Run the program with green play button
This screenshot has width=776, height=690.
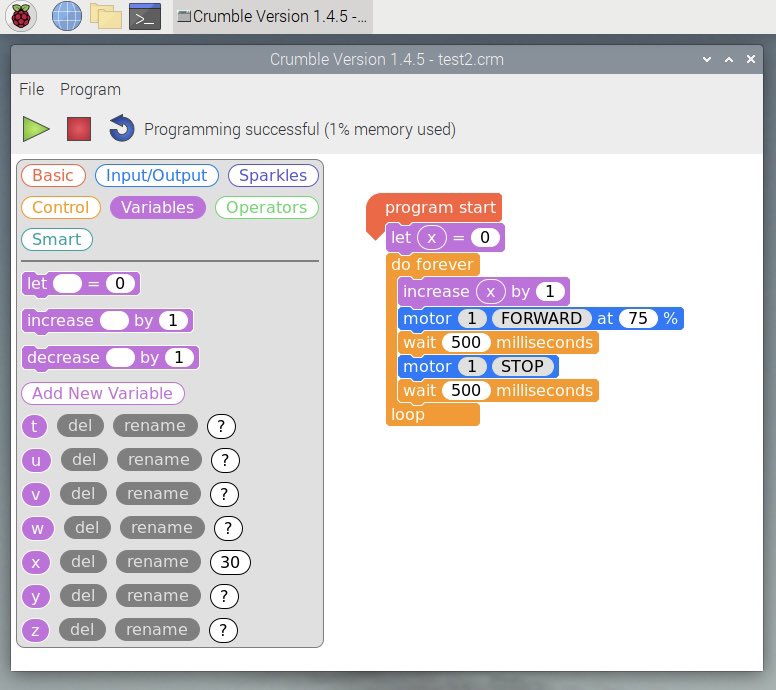pos(36,129)
